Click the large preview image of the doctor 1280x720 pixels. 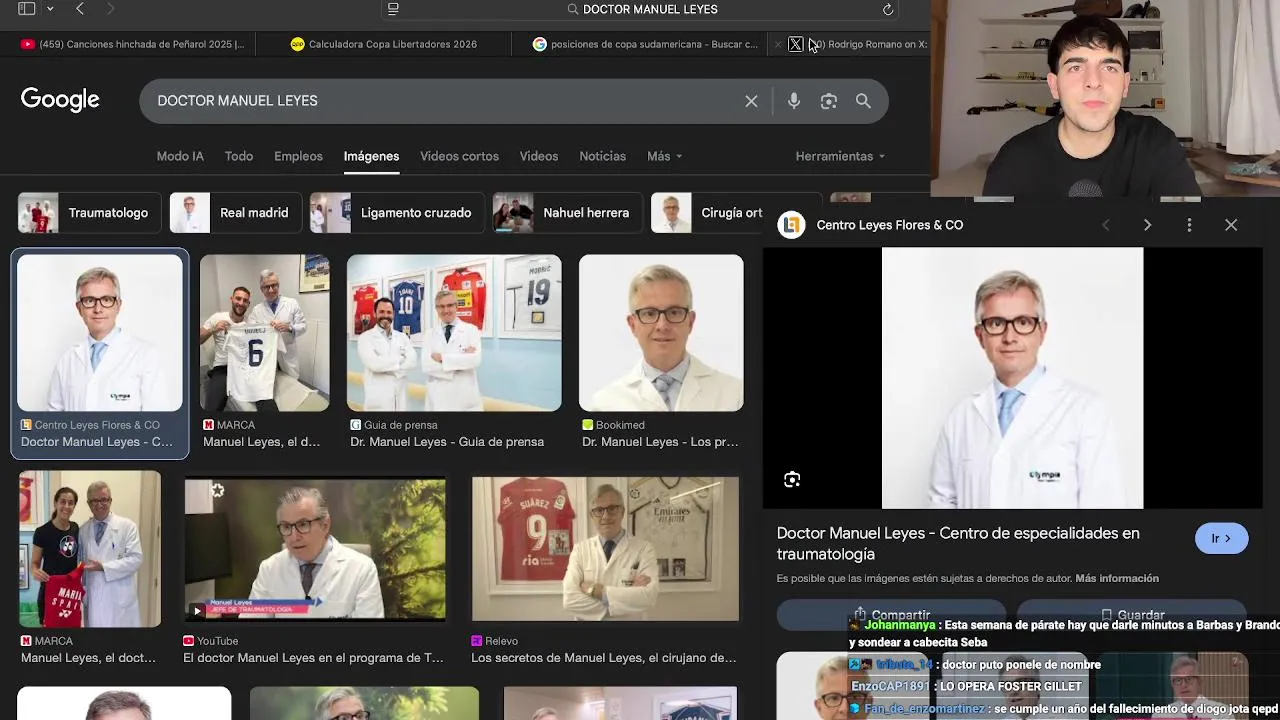pyautogui.click(x=1012, y=378)
